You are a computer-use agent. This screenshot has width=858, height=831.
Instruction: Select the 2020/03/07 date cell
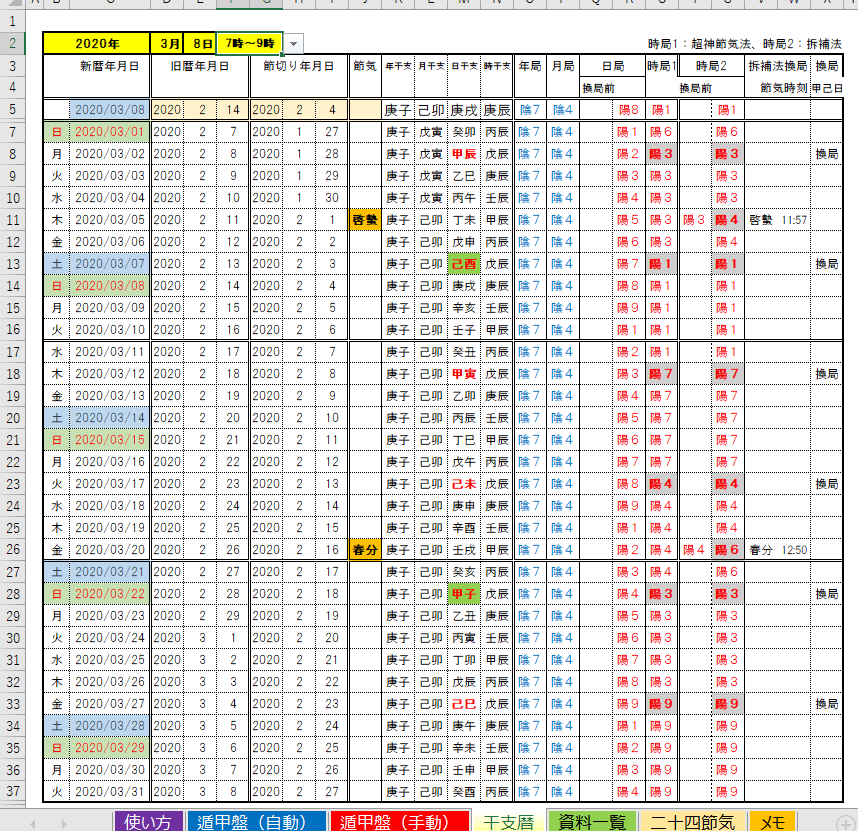(x=109, y=264)
